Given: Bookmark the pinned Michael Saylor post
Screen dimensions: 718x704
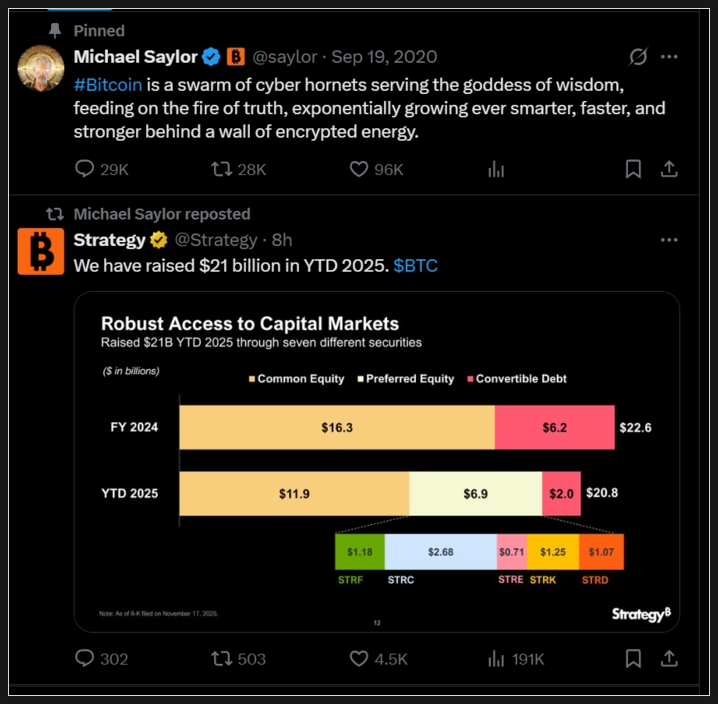Looking at the screenshot, I should coord(633,169).
